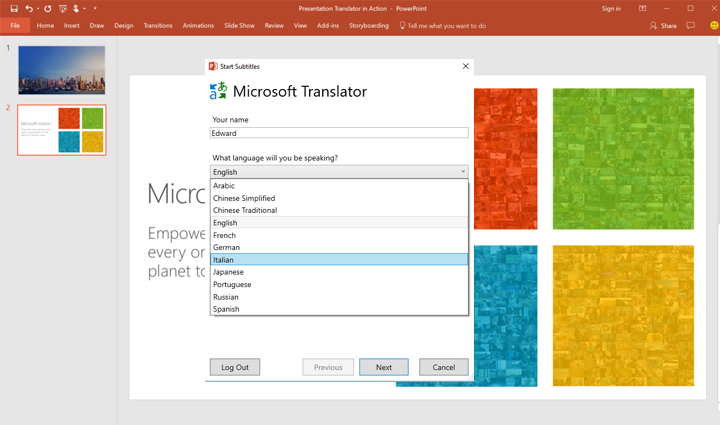This screenshot has height=425, width=720.
Task: Choose Arabic from the language list
Action: [339, 186]
